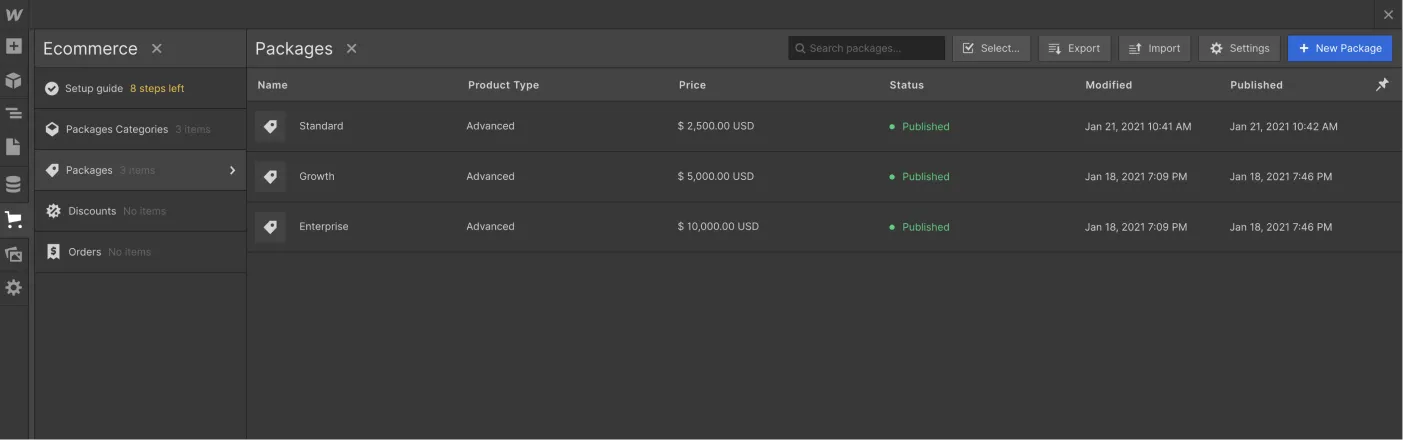
Task: Open the Navigator panel
Action: click(14, 114)
